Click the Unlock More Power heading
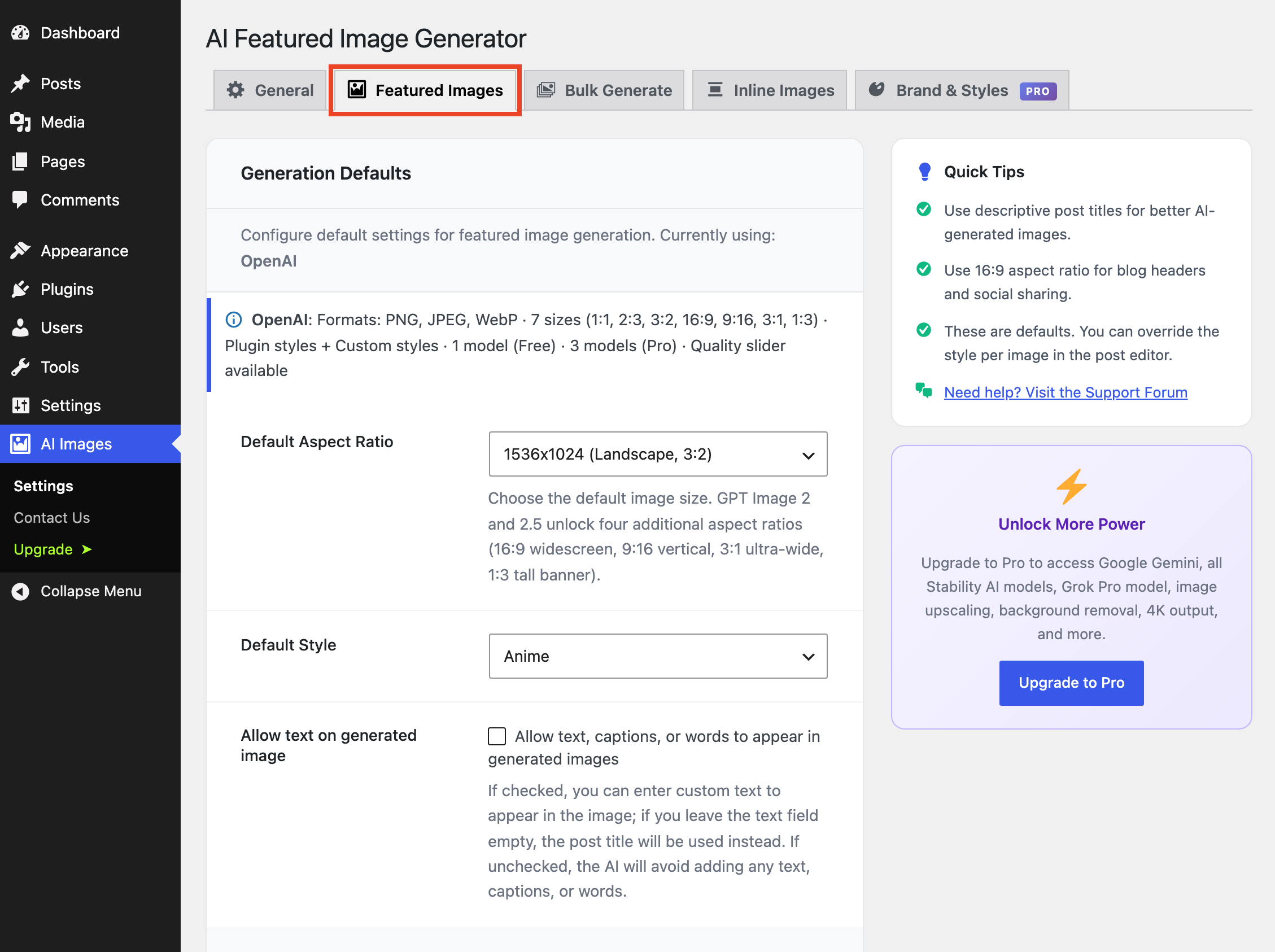Image resolution: width=1275 pixels, height=952 pixels. pyautogui.click(x=1071, y=524)
